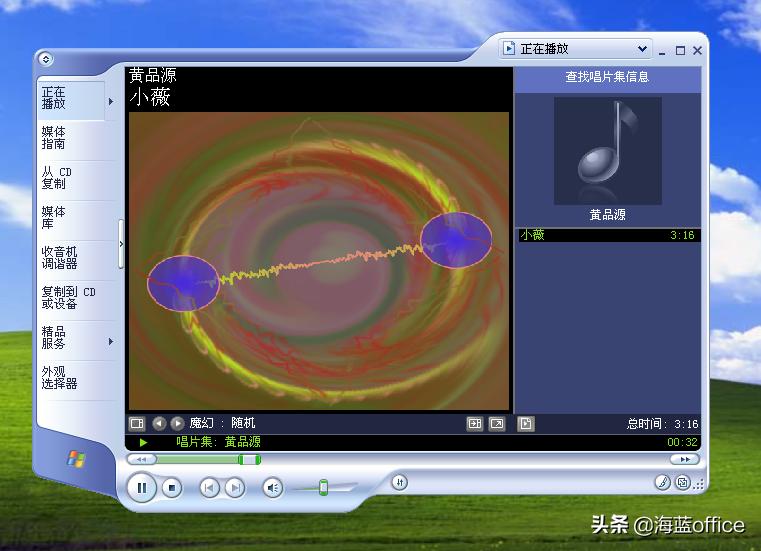Click the 3:16 duration of 小薇 track

682,235
